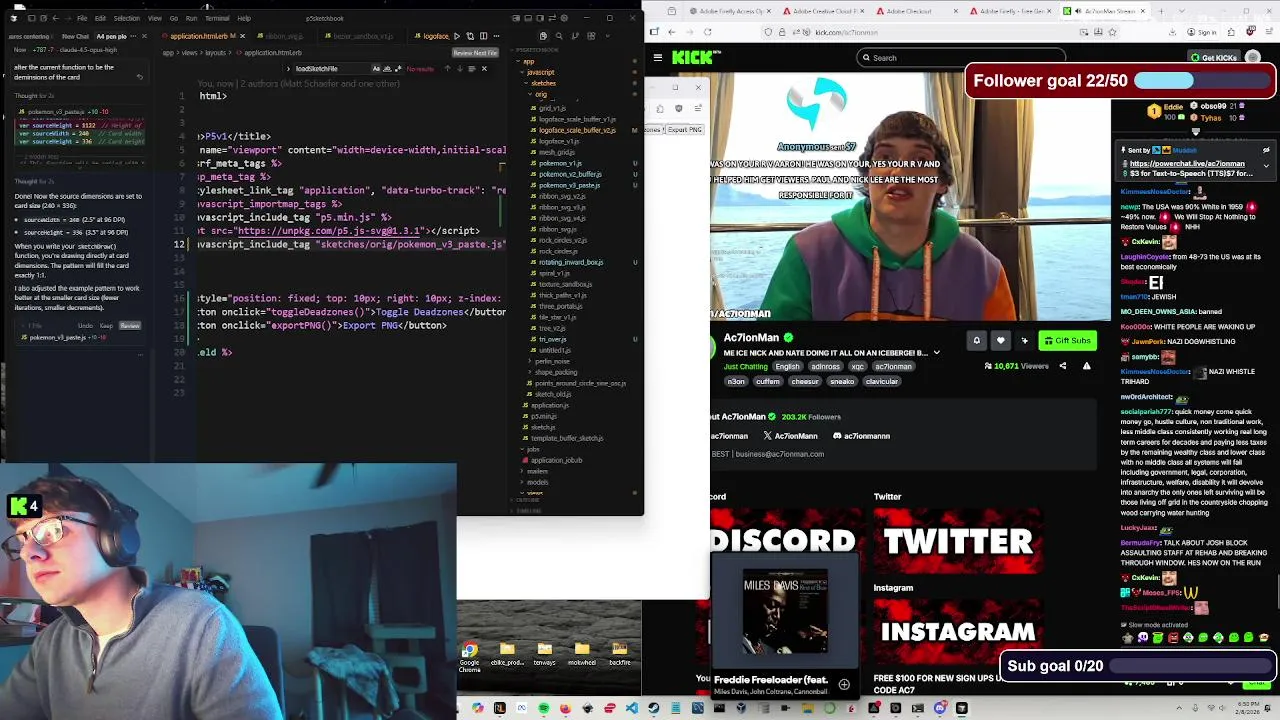Image resolution: width=1280 pixels, height=720 pixels.
Task: Open the Selection menu in the editor
Action: 126,18
